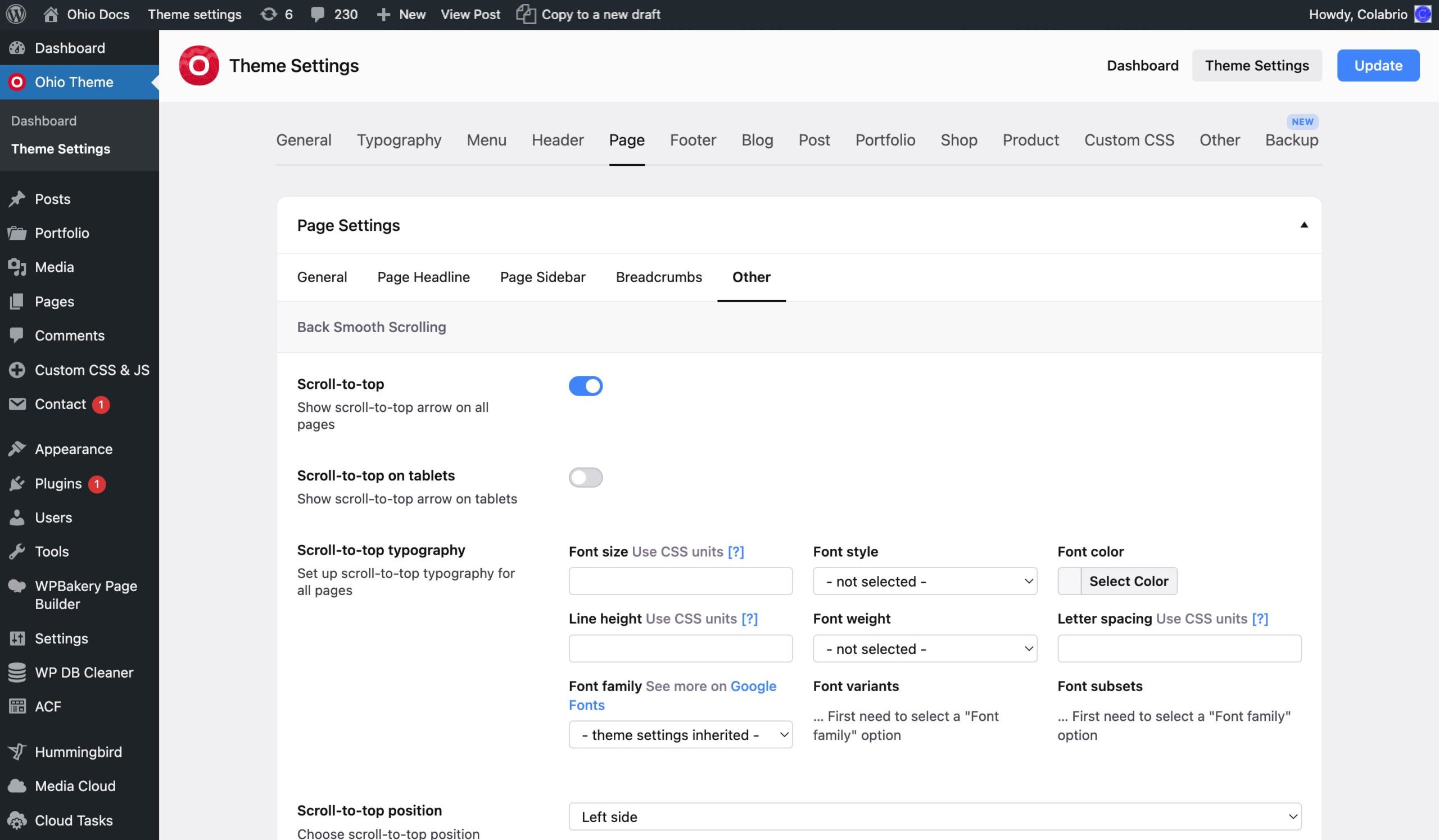Image resolution: width=1439 pixels, height=840 pixels.
Task: Select the Page Headline sub-tab
Action: coord(423,277)
